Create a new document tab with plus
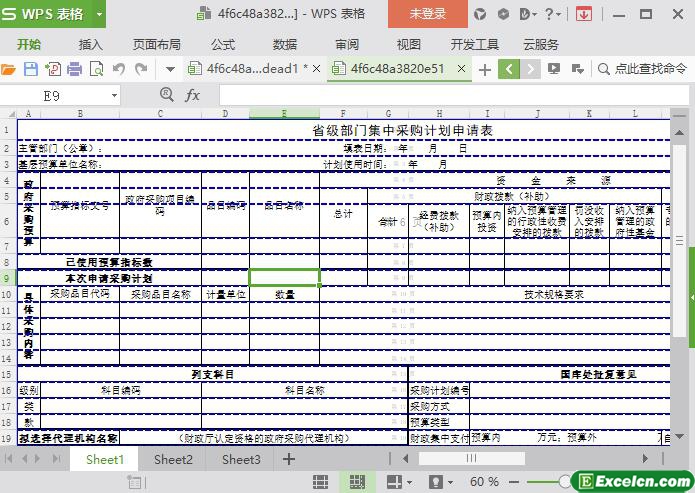The height and width of the screenshot is (493, 695). (485, 70)
